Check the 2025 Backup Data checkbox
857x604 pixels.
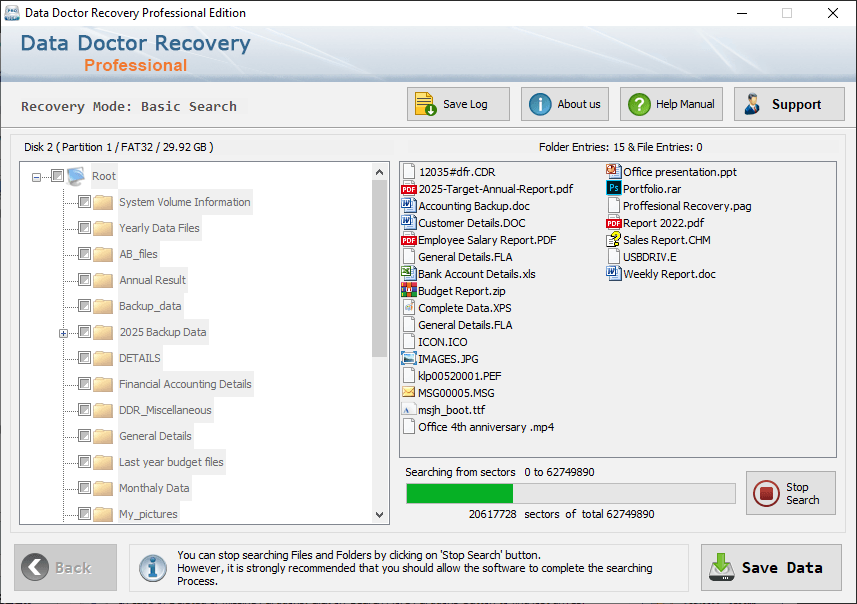[x=84, y=332]
